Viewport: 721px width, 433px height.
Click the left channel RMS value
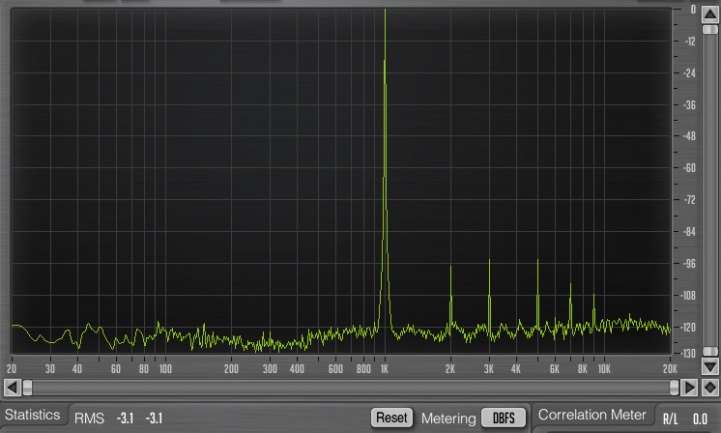(125, 418)
